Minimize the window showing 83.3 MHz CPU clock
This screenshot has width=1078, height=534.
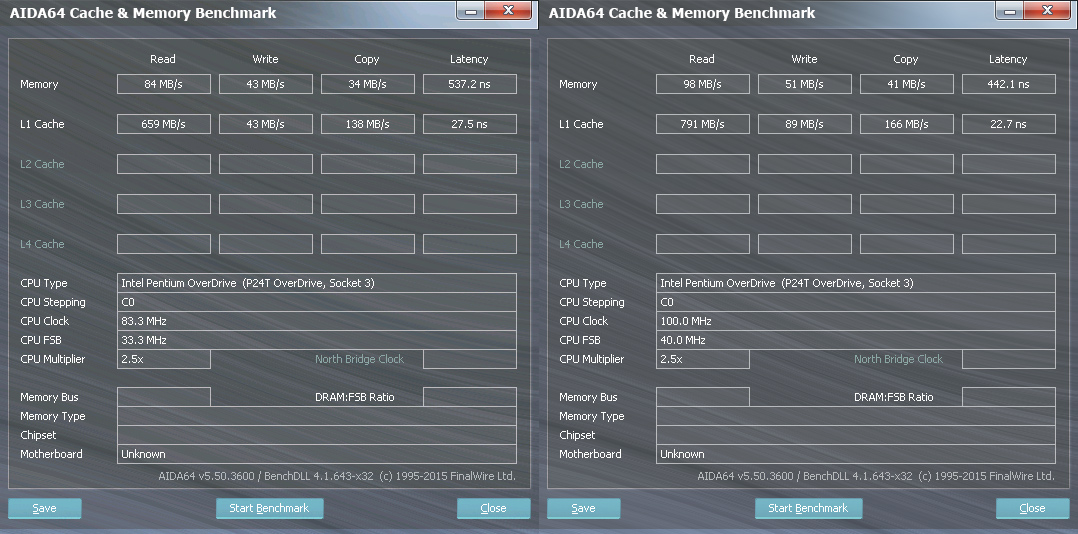click(x=473, y=10)
